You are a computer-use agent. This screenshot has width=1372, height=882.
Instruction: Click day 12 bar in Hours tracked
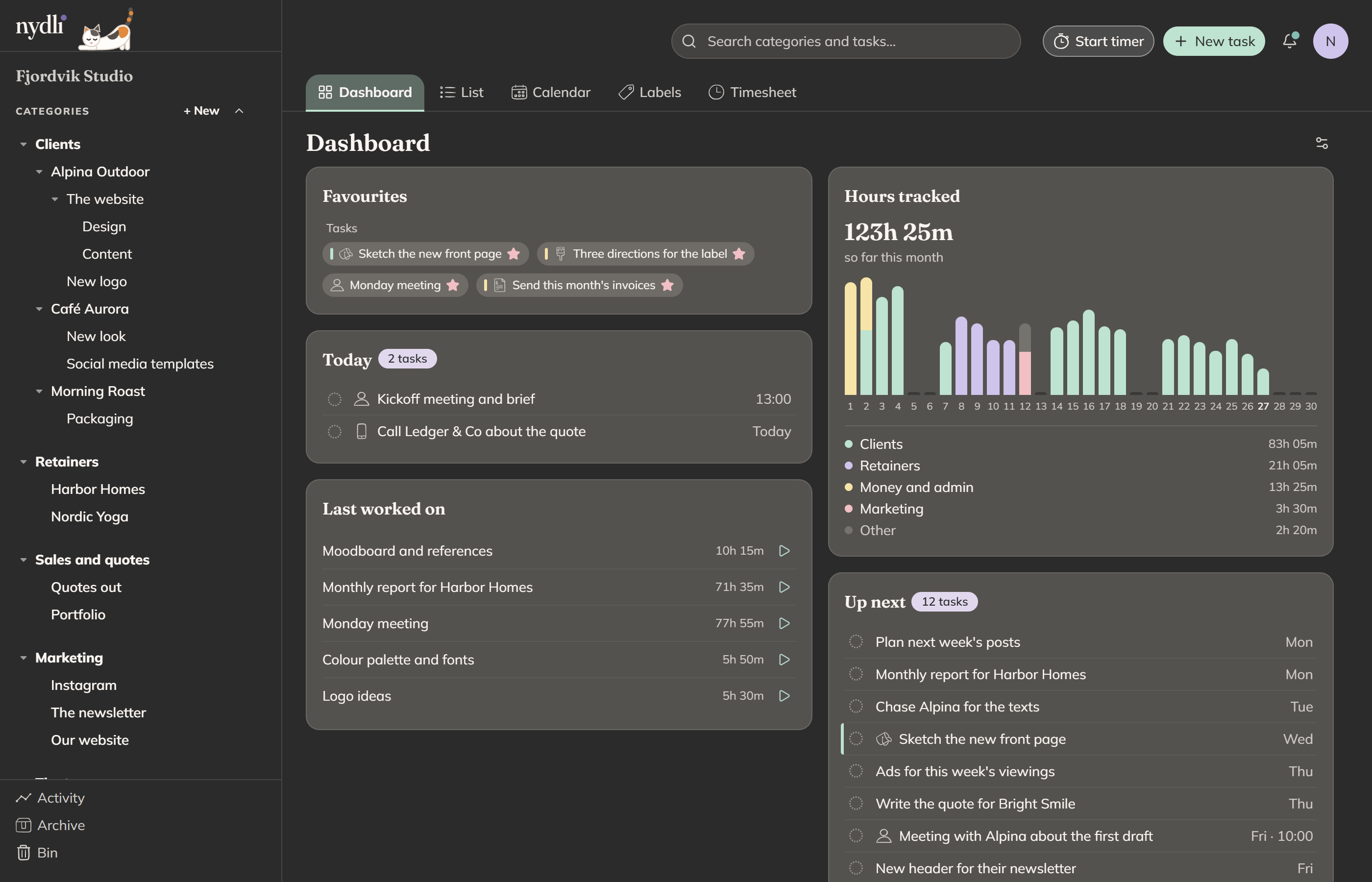[1025, 360]
